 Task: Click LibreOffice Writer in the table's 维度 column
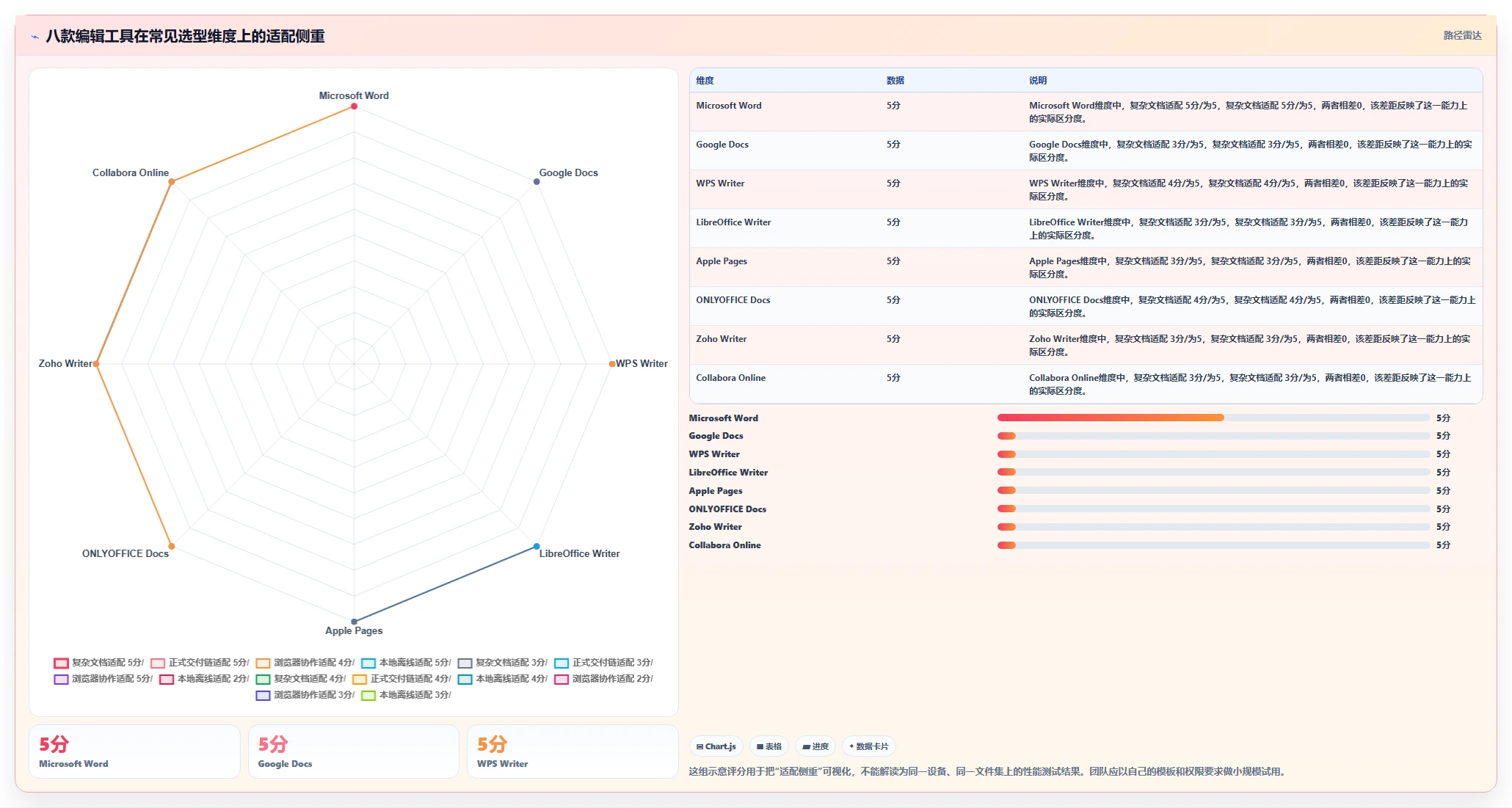733,222
